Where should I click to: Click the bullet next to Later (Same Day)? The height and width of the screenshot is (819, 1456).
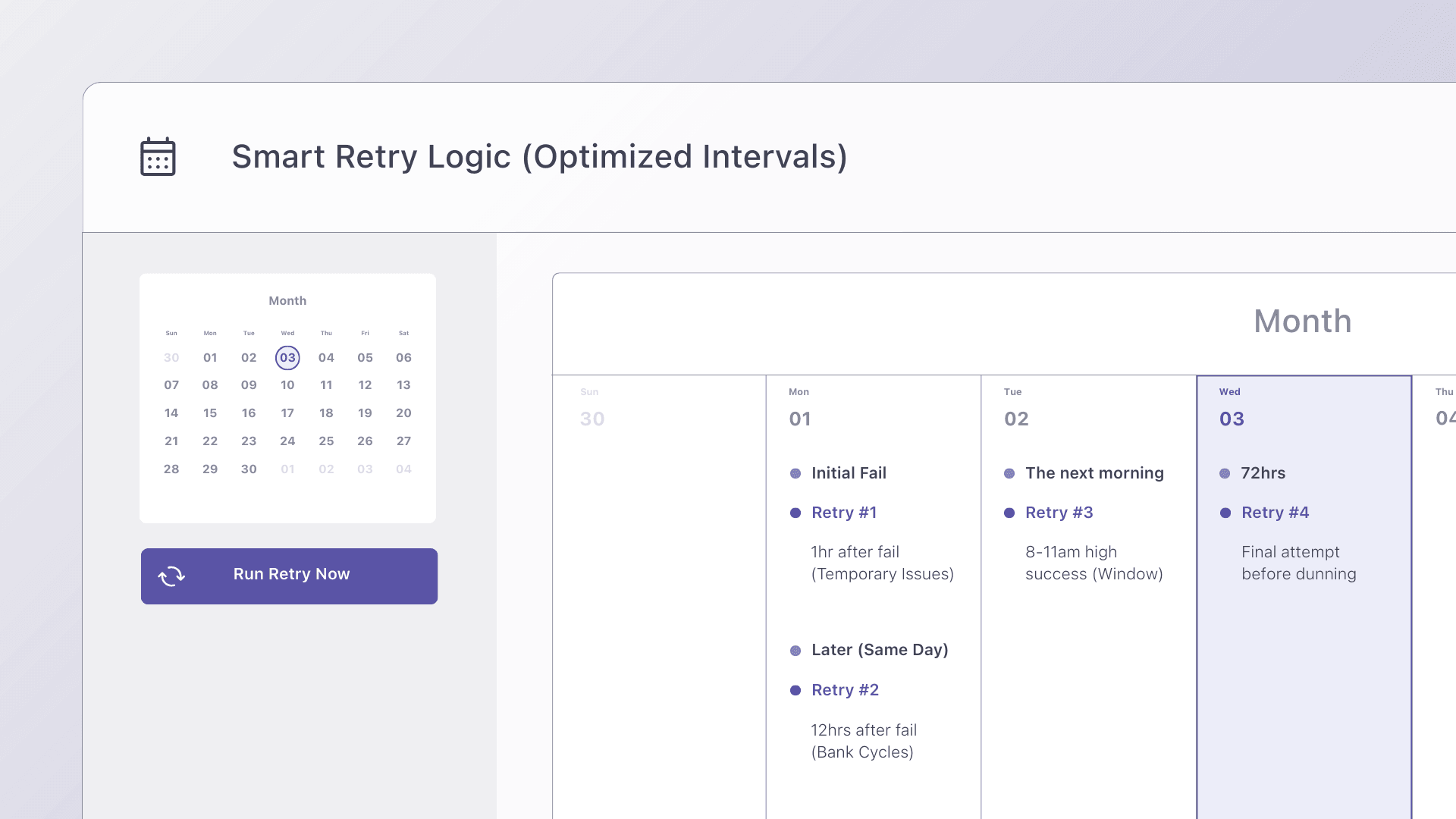tap(795, 651)
